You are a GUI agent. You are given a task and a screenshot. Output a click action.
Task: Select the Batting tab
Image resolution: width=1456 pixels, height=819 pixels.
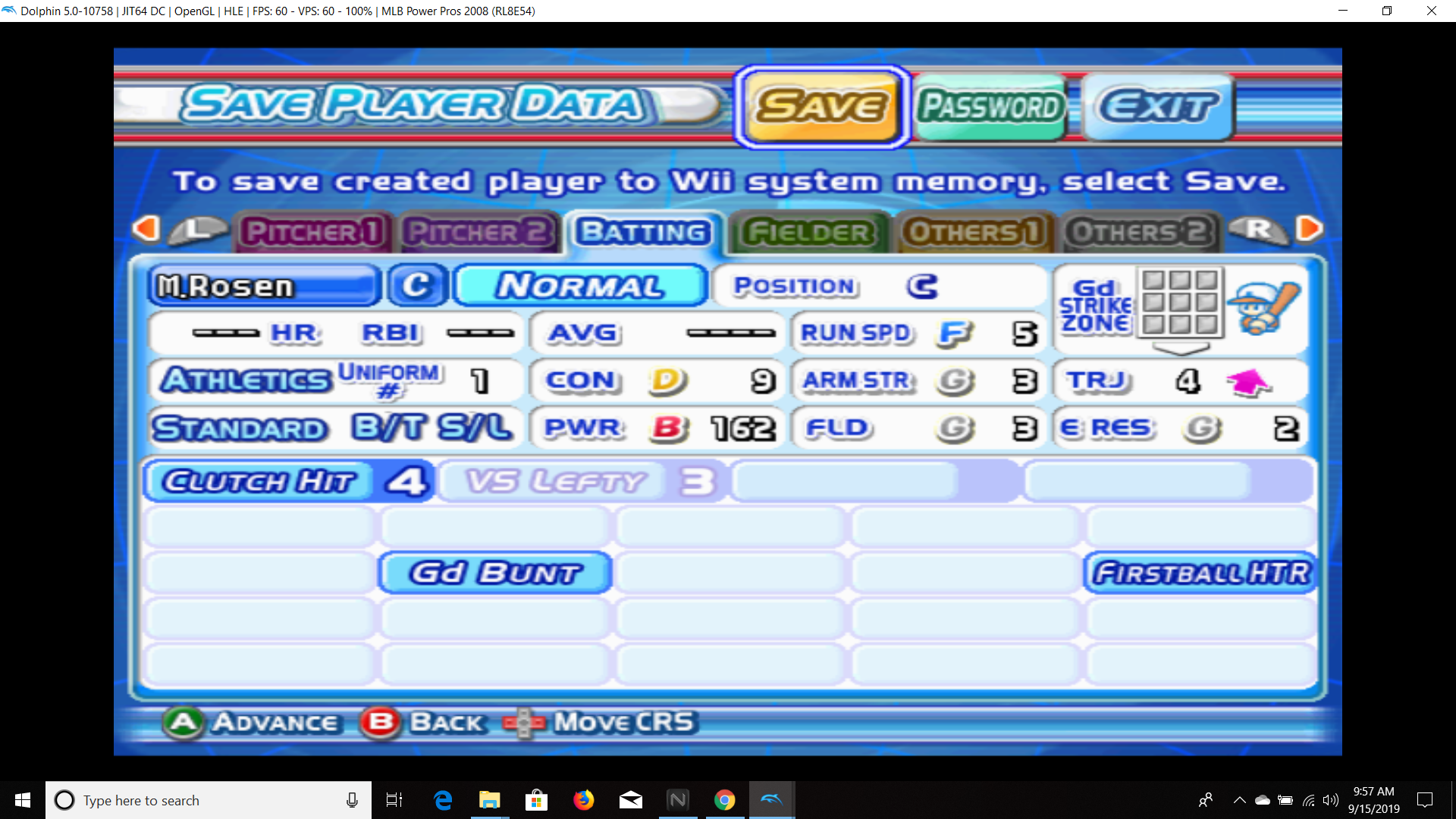click(x=644, y=231)
